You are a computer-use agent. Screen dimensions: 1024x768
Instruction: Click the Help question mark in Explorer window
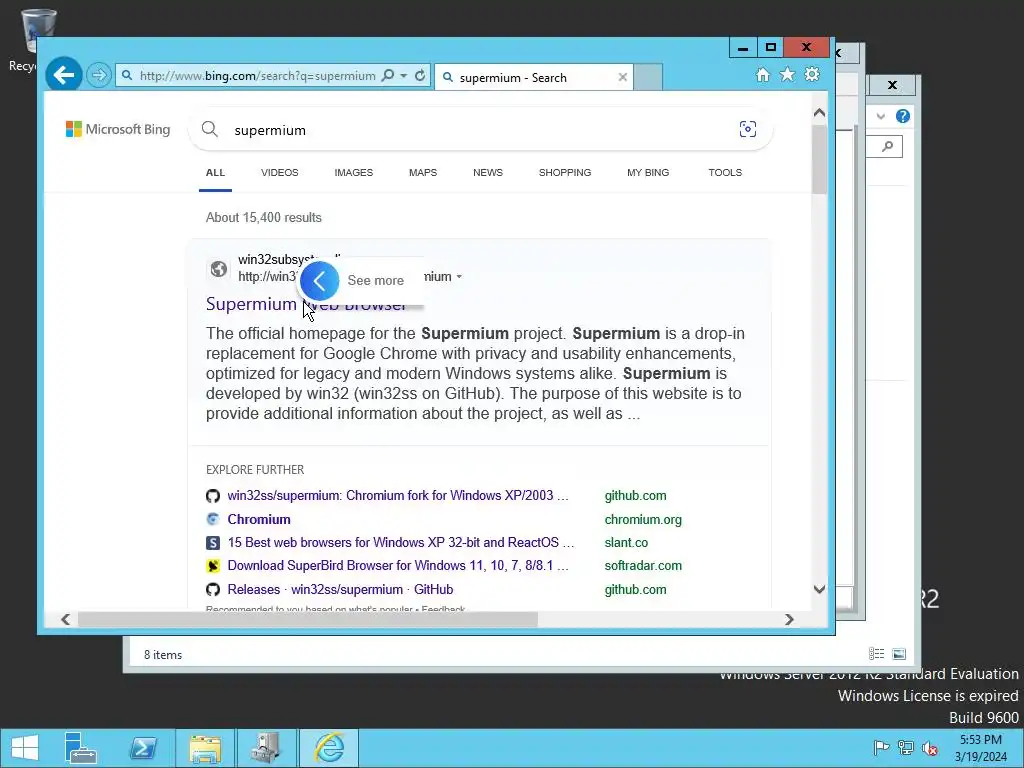[x=903, y=116]
